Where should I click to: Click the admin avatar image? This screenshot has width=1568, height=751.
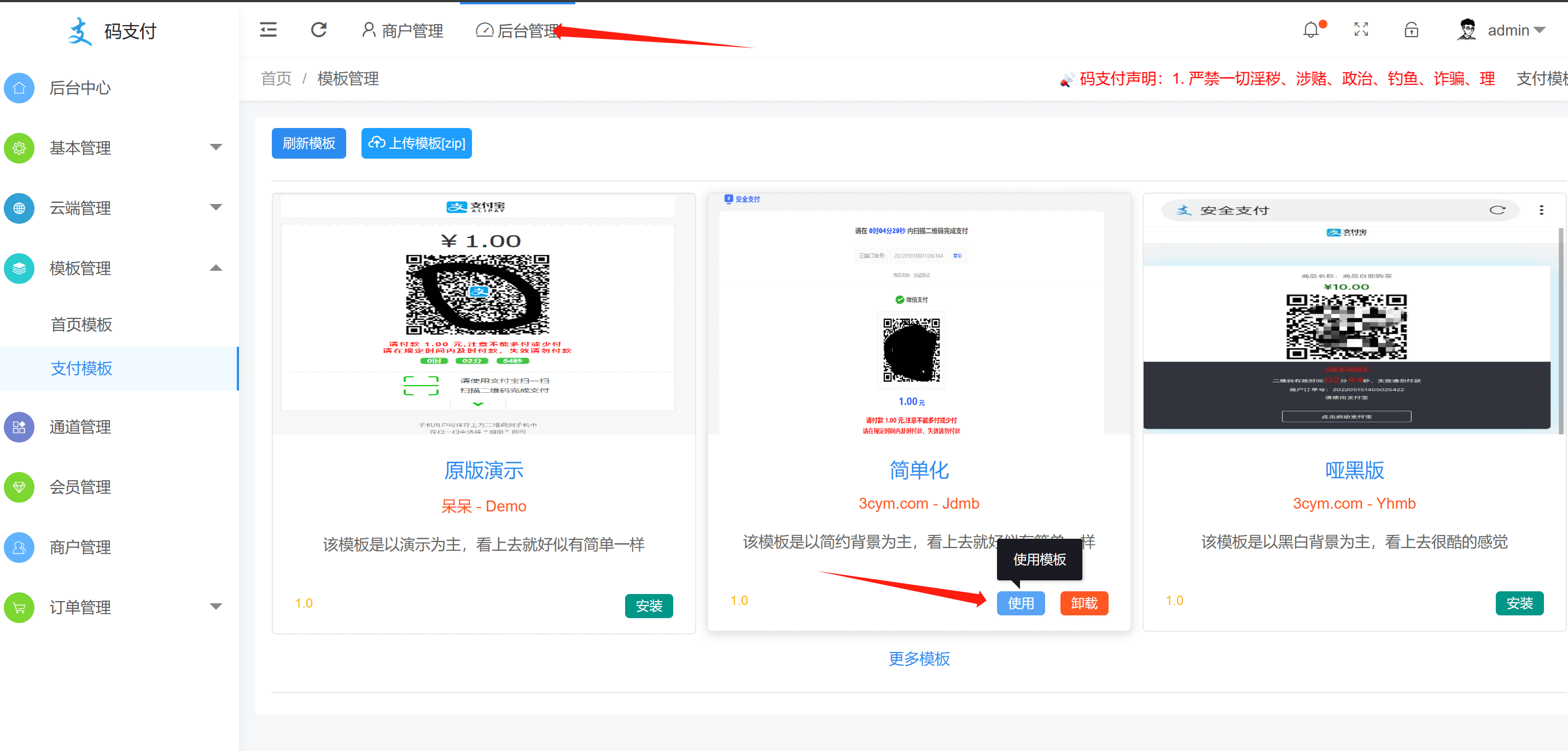pos(1467,30)
